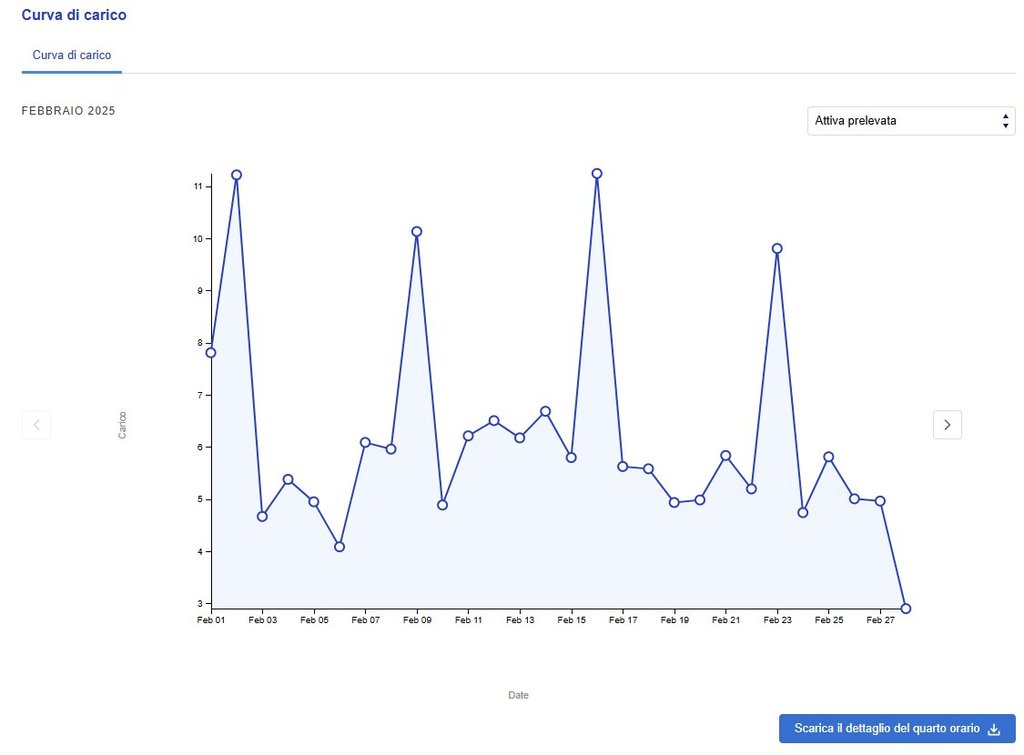Viewport: 1024px width, 755px height.
Task: Click the Feb 14 data point
Action: (545, 411)
